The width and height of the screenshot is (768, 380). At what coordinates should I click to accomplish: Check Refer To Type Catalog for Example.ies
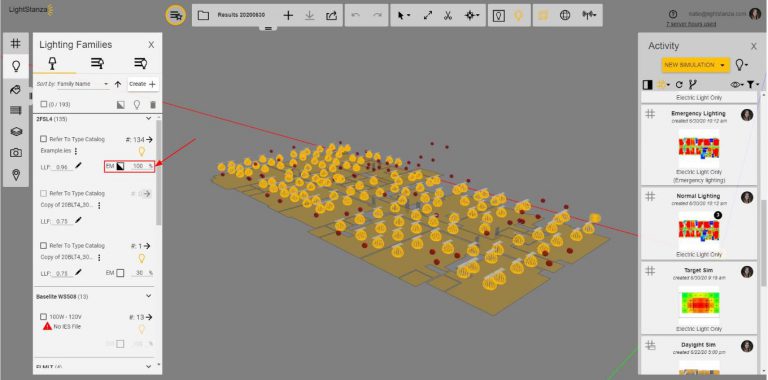coord(44,139)
